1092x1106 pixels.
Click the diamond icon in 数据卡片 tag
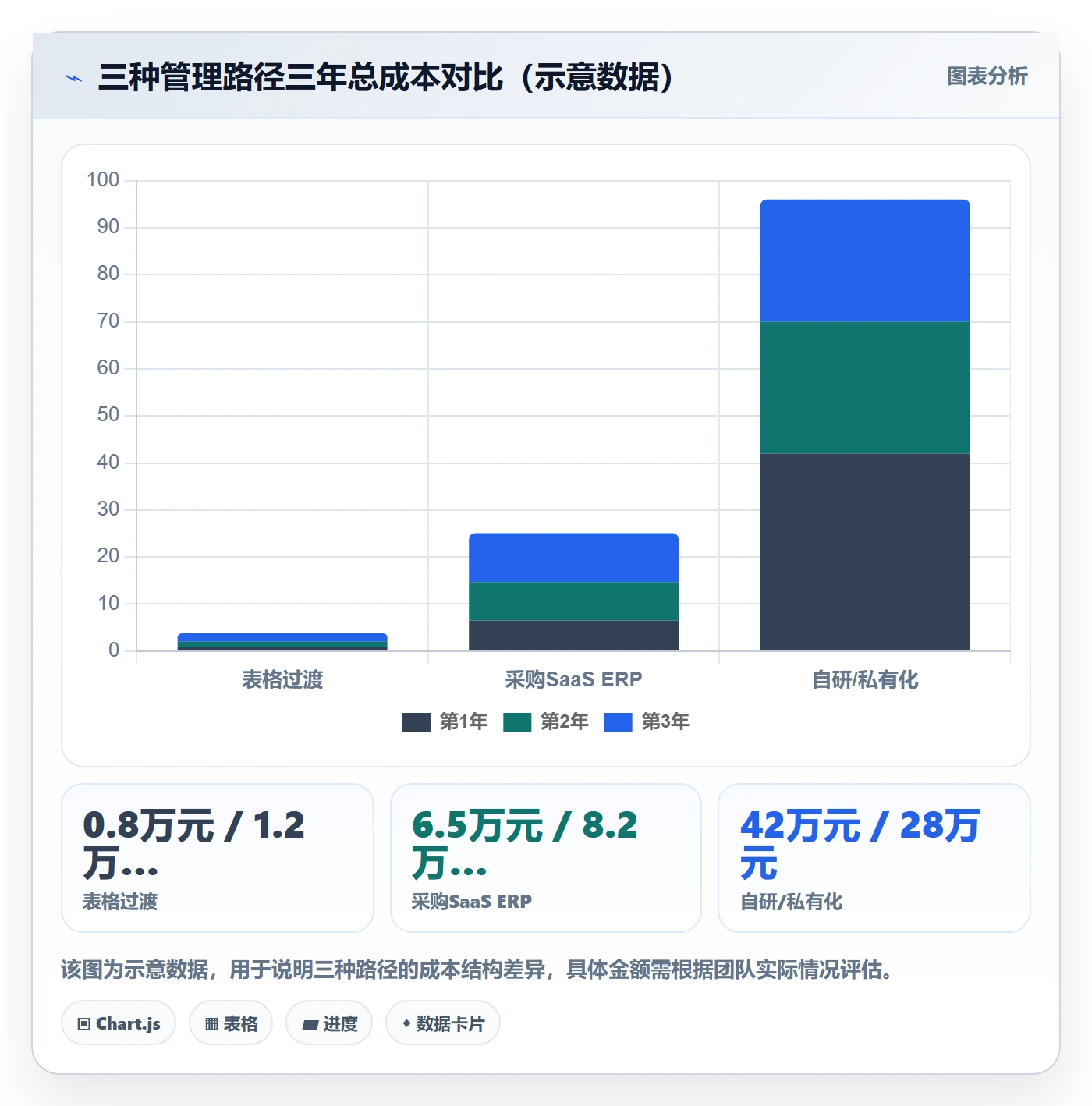(x=406, y=1023)
